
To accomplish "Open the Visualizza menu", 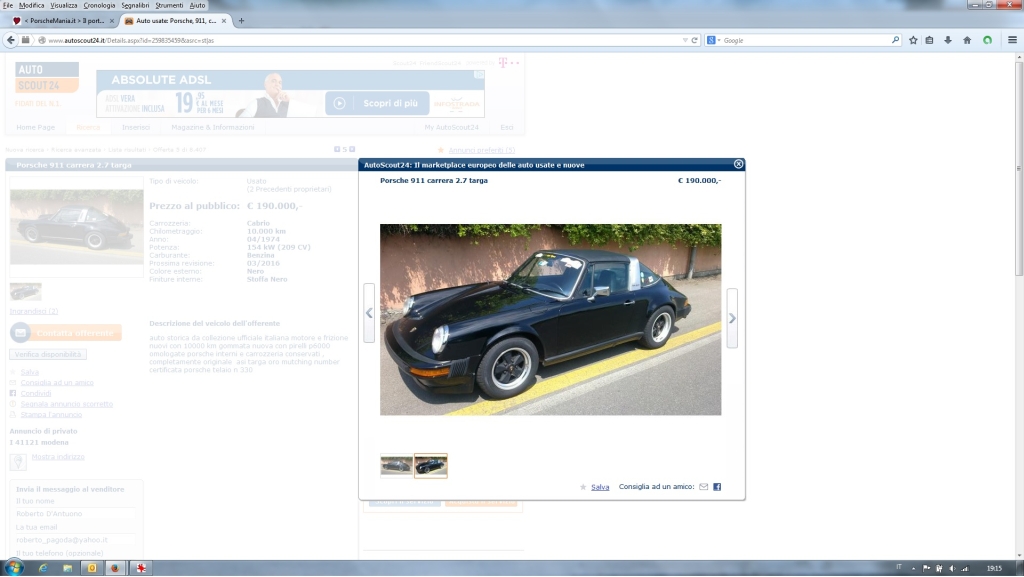I will (x=63, y=5).
